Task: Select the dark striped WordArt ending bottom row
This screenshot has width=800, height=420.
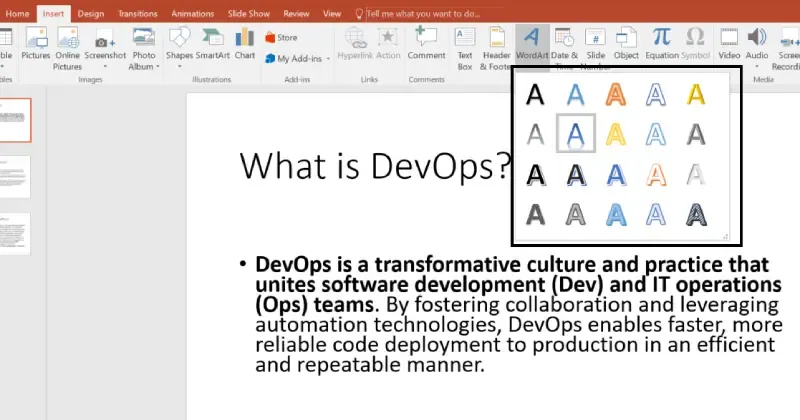Action: tap(696, 215)
